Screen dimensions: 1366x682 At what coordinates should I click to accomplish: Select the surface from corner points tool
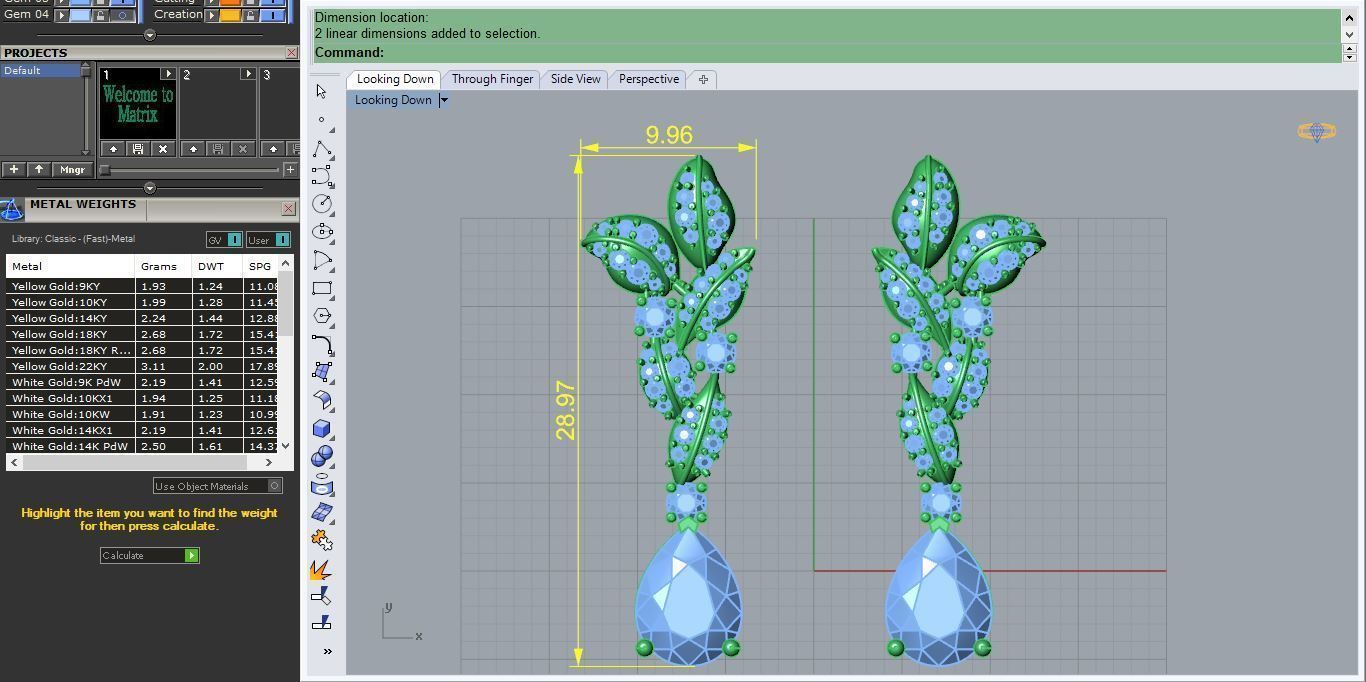(x=322, y=372)
